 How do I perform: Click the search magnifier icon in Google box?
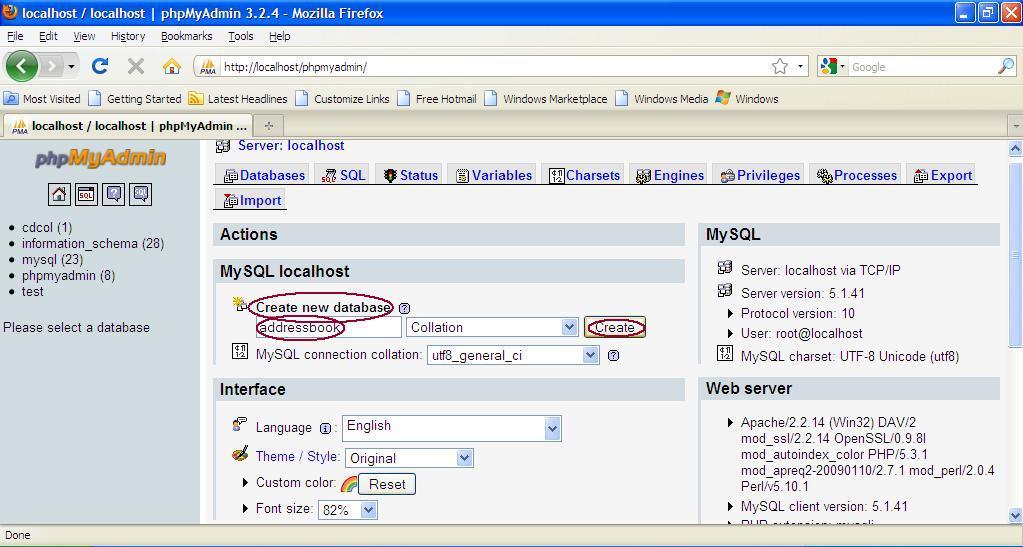(1006, 66)
